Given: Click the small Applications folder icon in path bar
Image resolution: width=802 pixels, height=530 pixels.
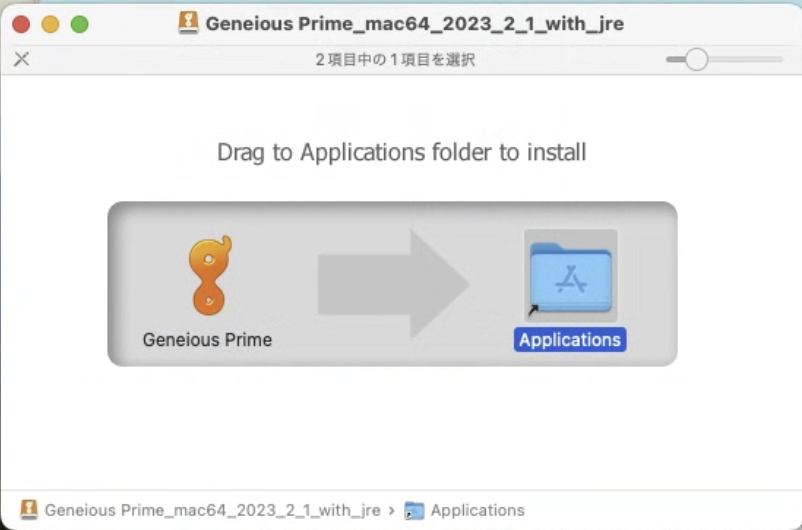Looking at the screenshot, I should [414, 511].
